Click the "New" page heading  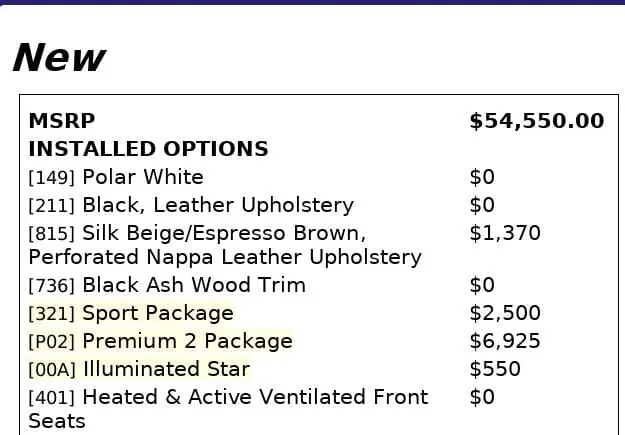[x=58, y=58]
